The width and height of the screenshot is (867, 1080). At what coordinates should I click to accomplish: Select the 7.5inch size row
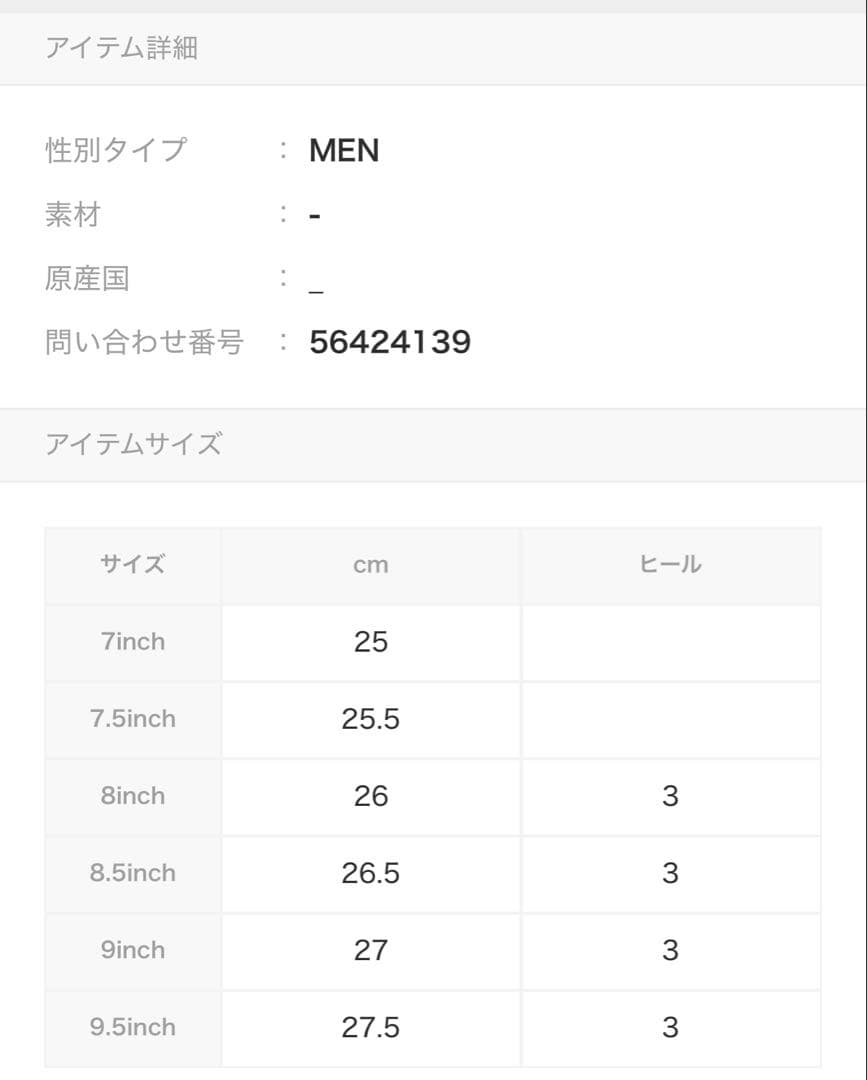tap(133, 719)
